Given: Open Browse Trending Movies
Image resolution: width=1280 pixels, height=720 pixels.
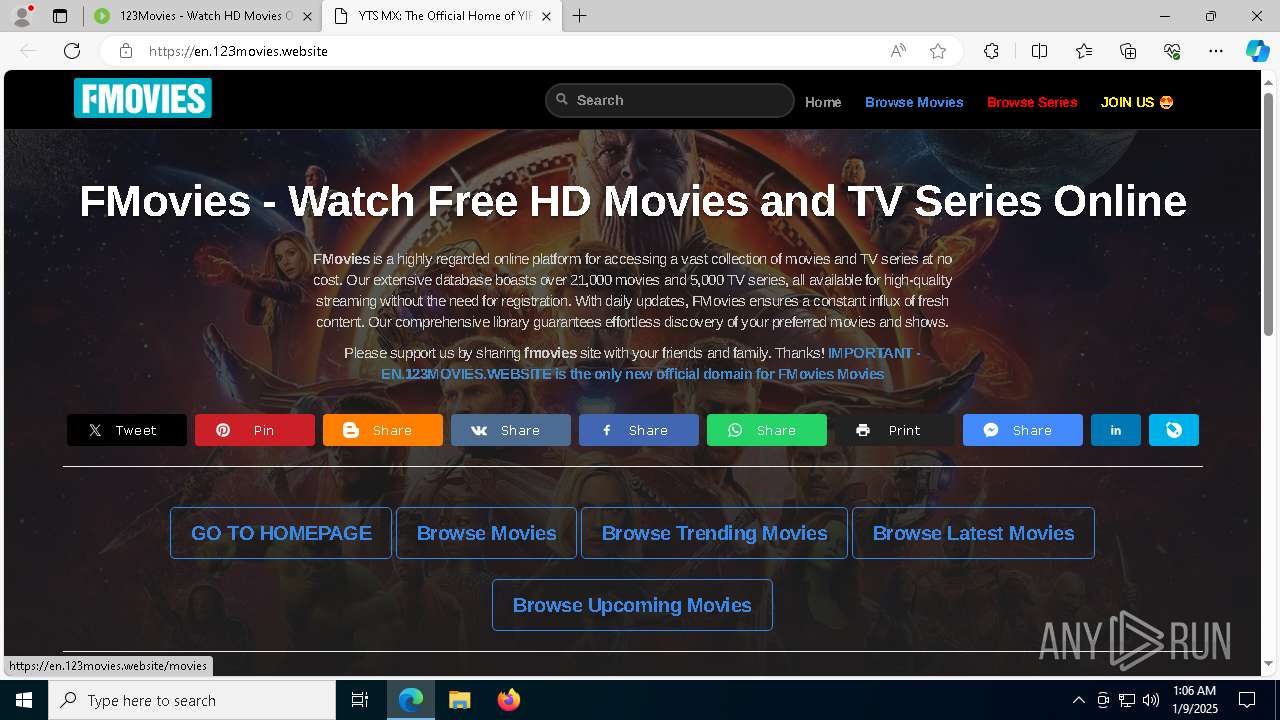Looking at the screenshot, I should pos(715,533).
